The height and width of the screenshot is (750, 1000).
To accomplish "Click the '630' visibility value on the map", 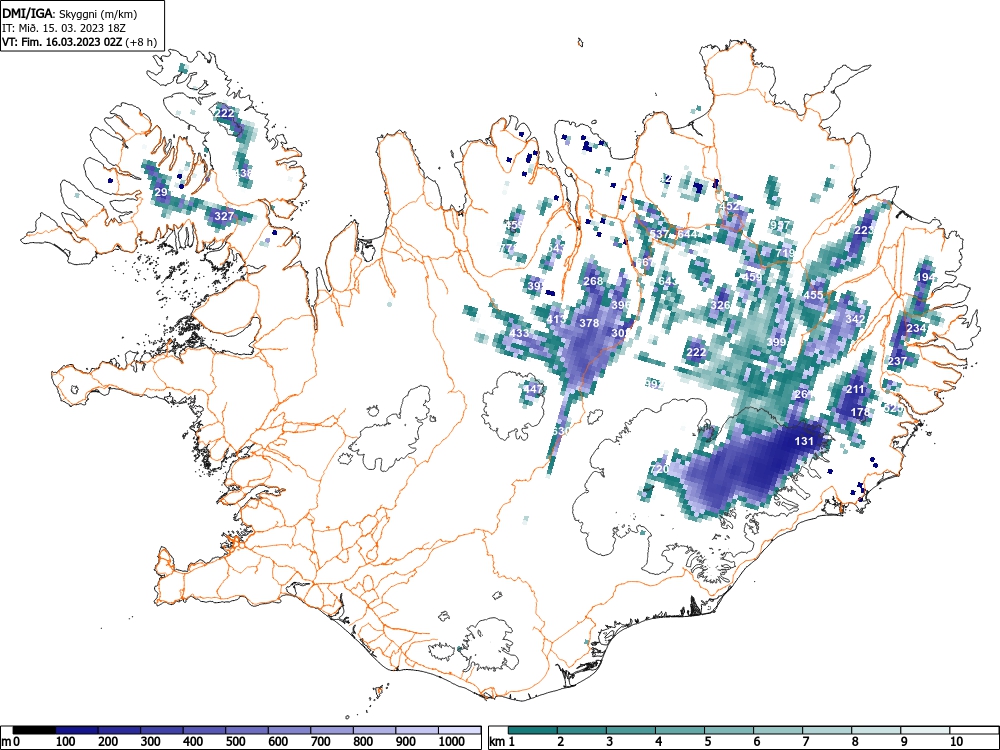I will [561, 431].
